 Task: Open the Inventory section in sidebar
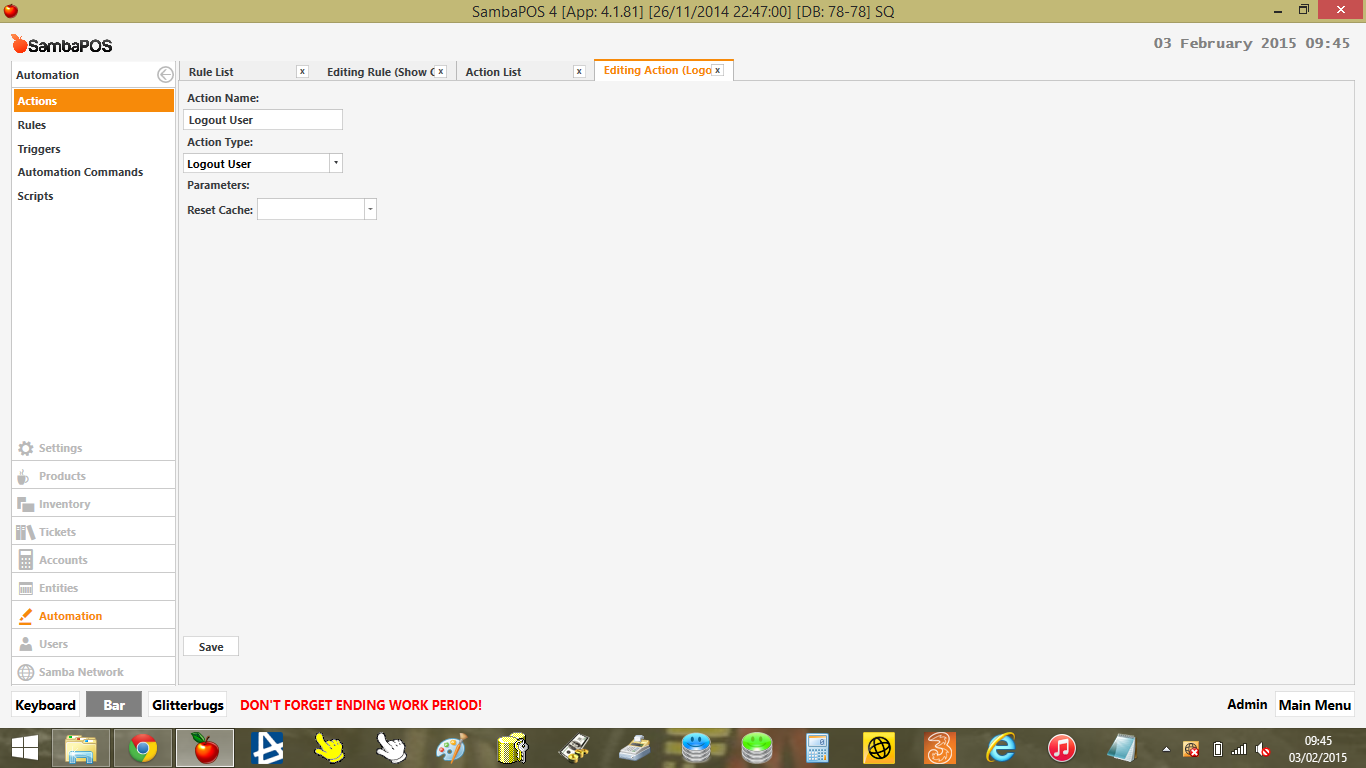pos(64,504)
